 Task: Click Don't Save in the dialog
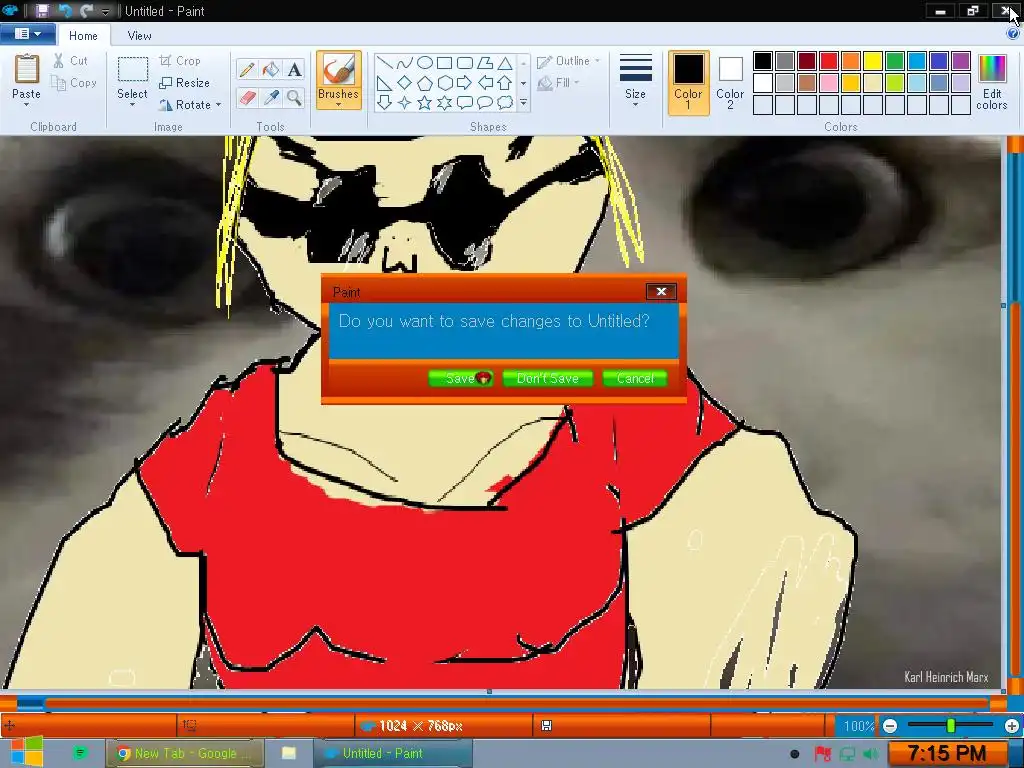pos(548,378)
